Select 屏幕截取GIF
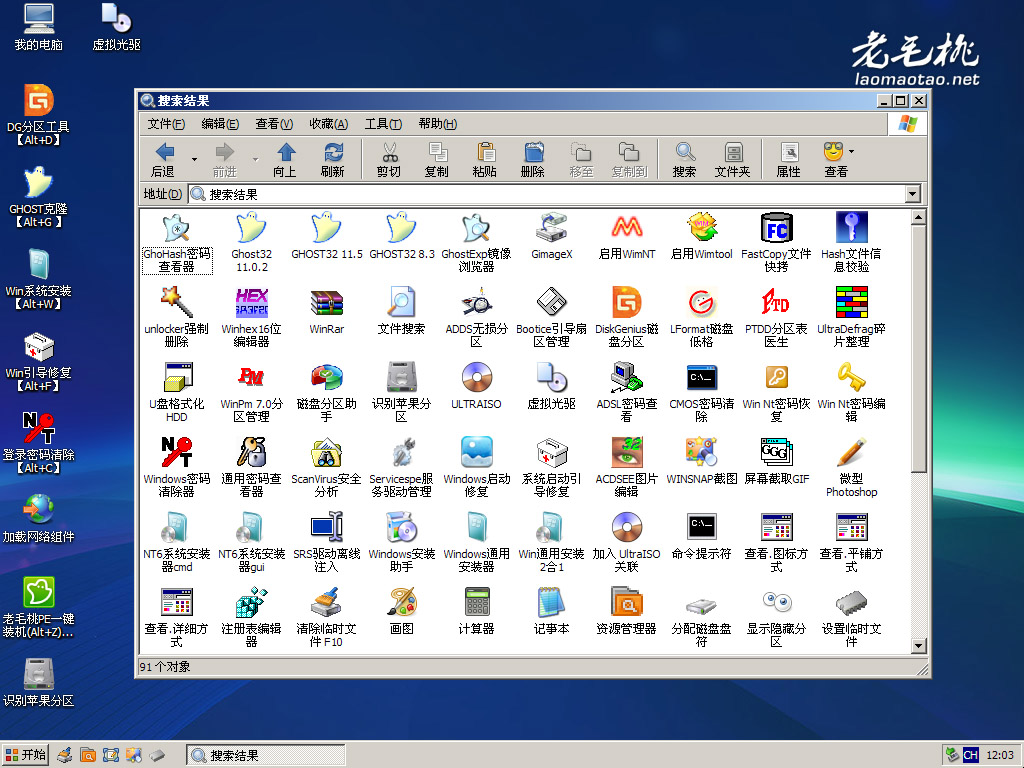Viewport: 1024px width, 768px height. coord(776,461)
